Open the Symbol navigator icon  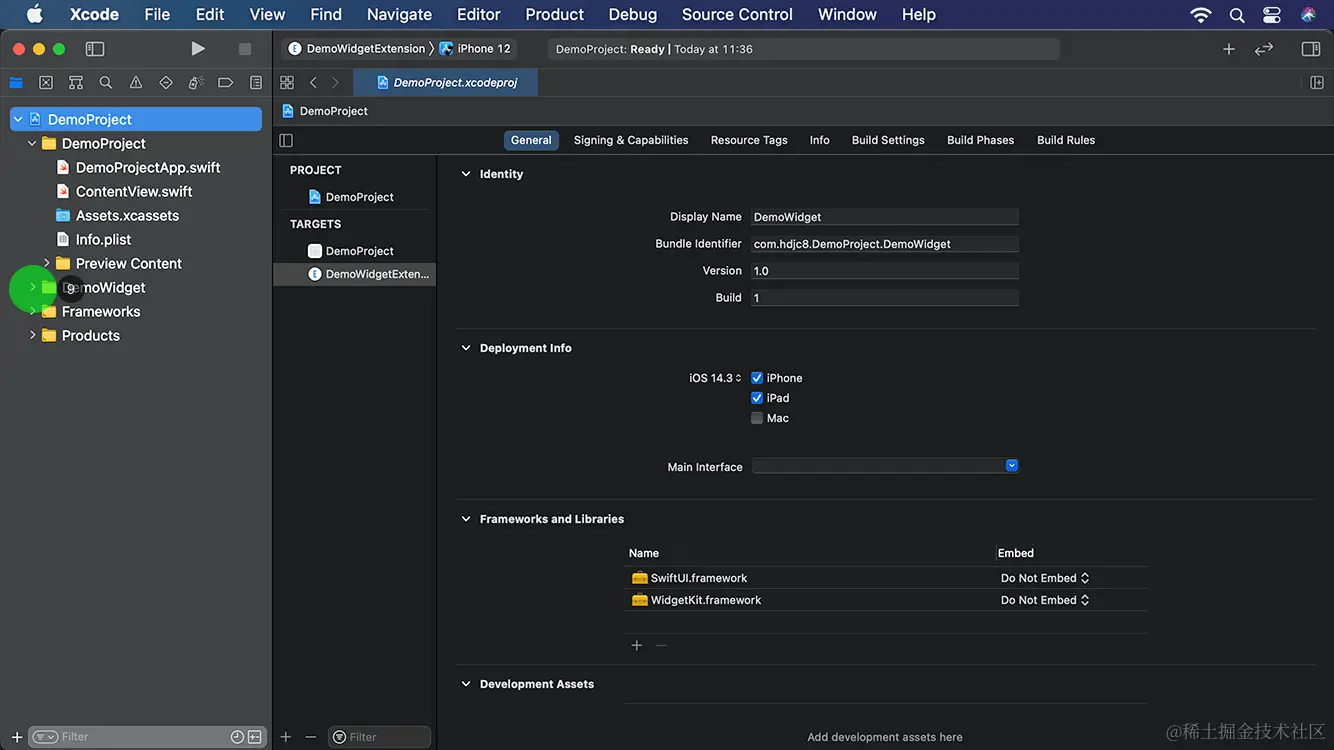click(76, 83)
